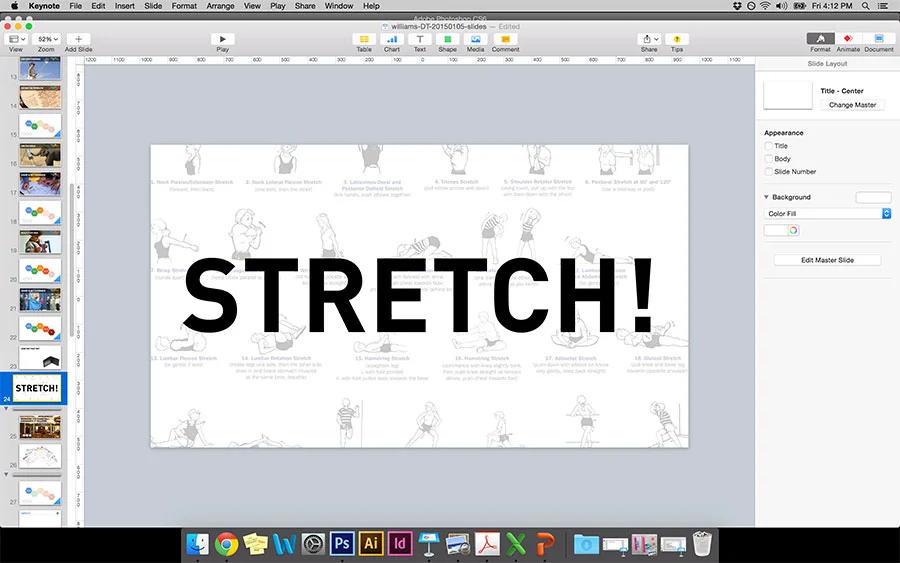The height and width of the screenshot is (563, 900).
Task: Launch Google Chrome from the Dock
Action: click(227, 543)
